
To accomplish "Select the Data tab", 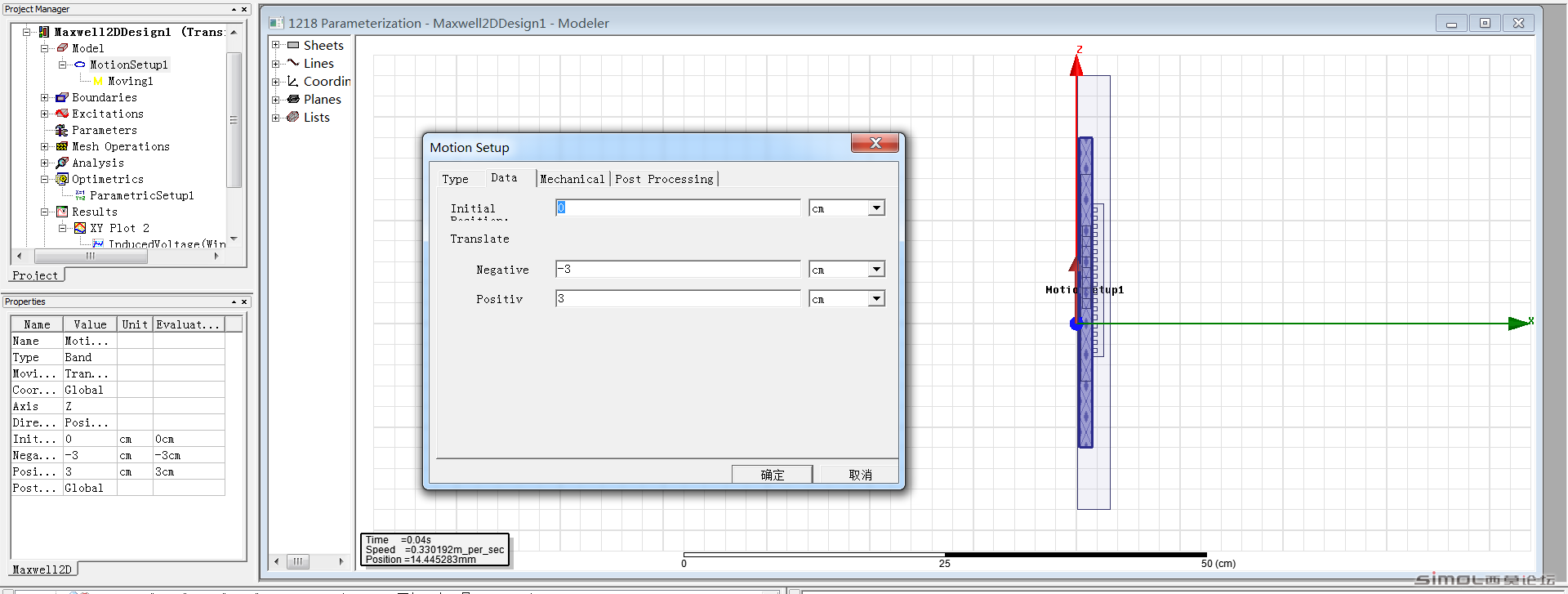I will click(504, 177).
